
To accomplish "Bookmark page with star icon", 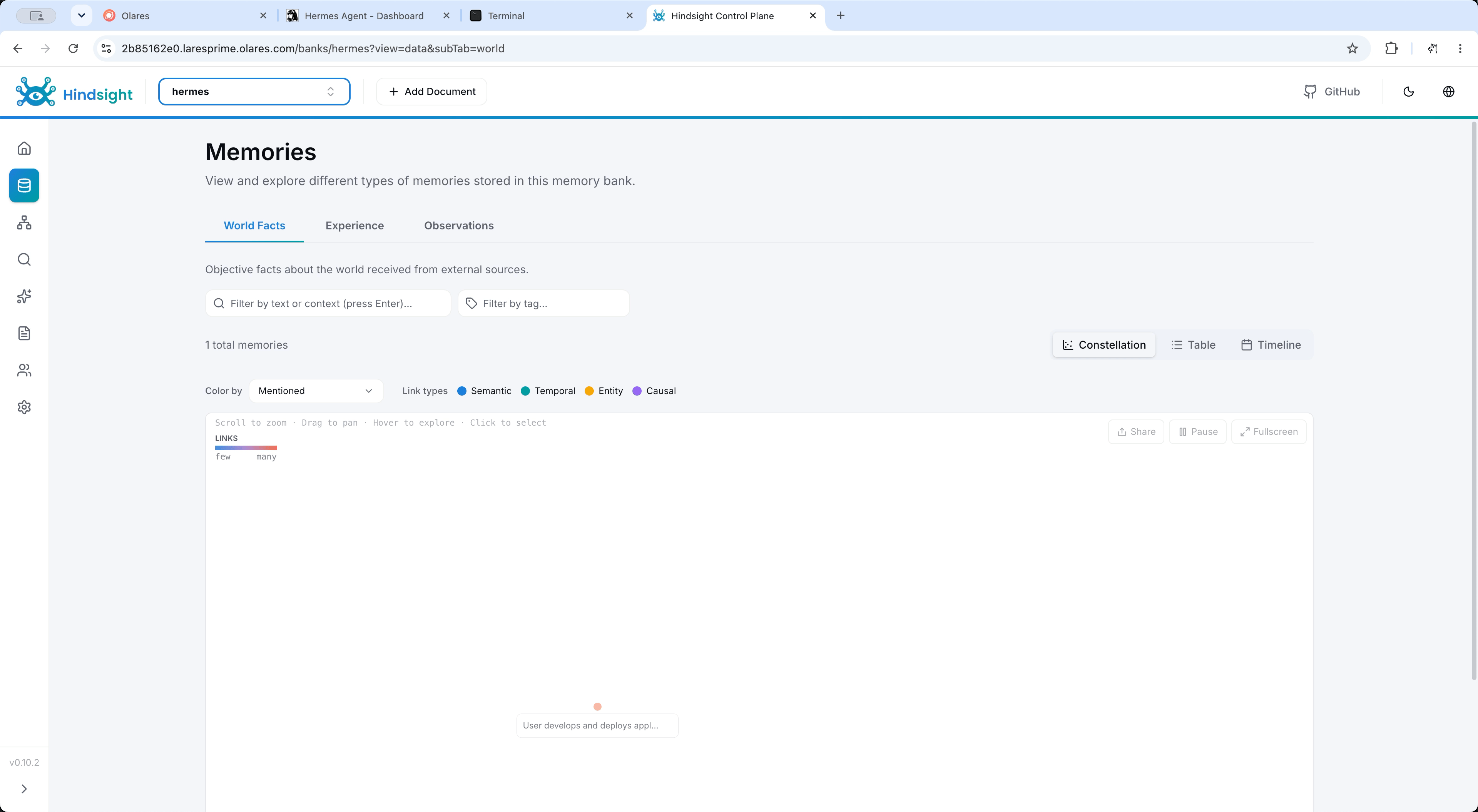I will click(x=1353, y=48).
